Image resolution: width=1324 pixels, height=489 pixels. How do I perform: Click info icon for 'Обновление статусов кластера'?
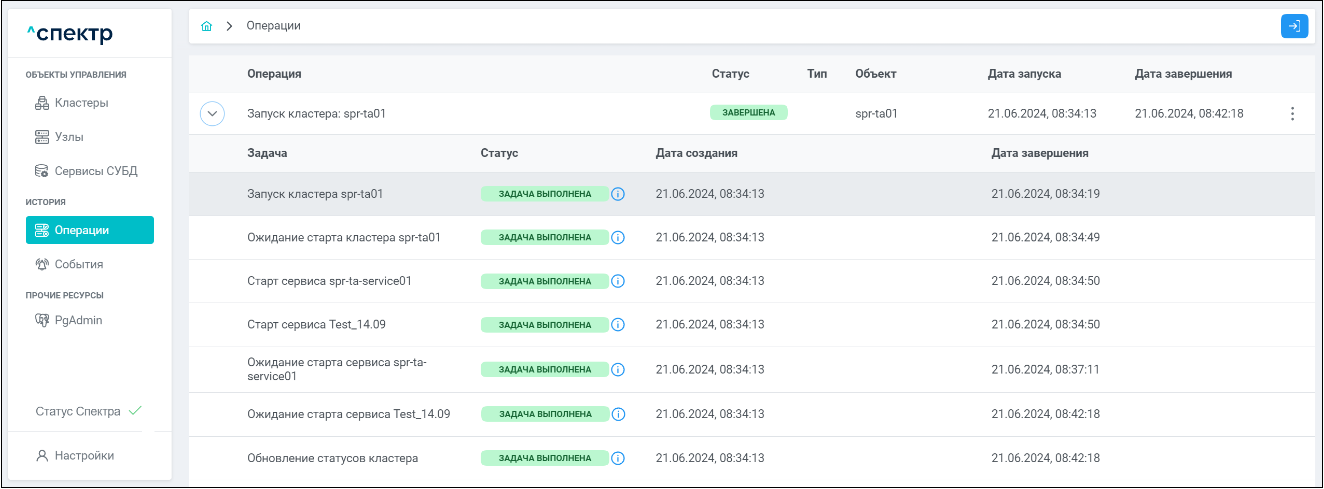click(618, 458)
